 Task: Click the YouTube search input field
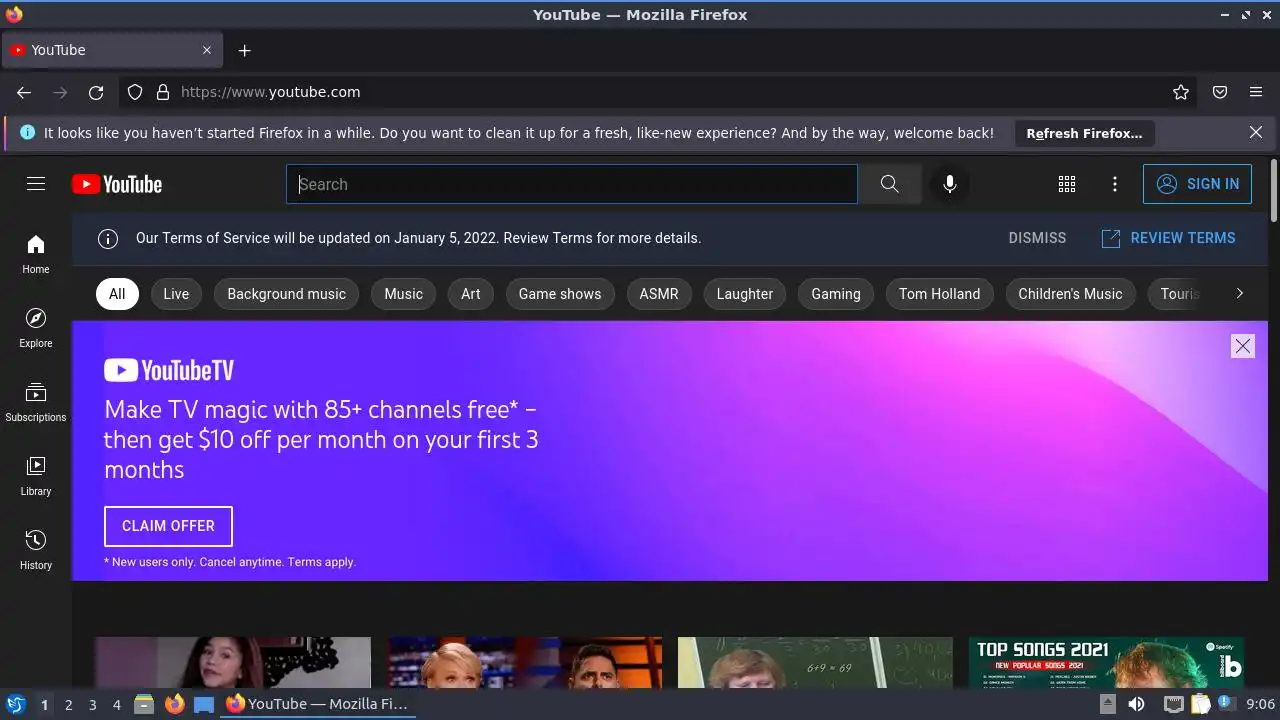pyautogui.click(x=572, y=184)
